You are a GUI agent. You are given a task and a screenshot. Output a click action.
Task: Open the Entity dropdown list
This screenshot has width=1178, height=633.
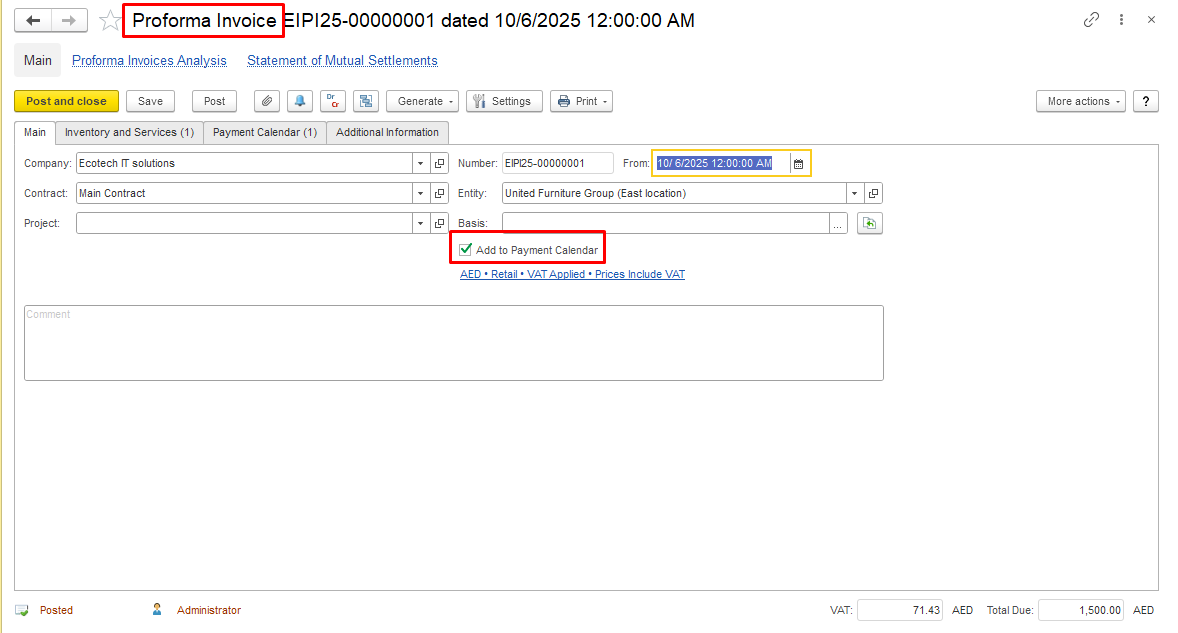[854, 194]
